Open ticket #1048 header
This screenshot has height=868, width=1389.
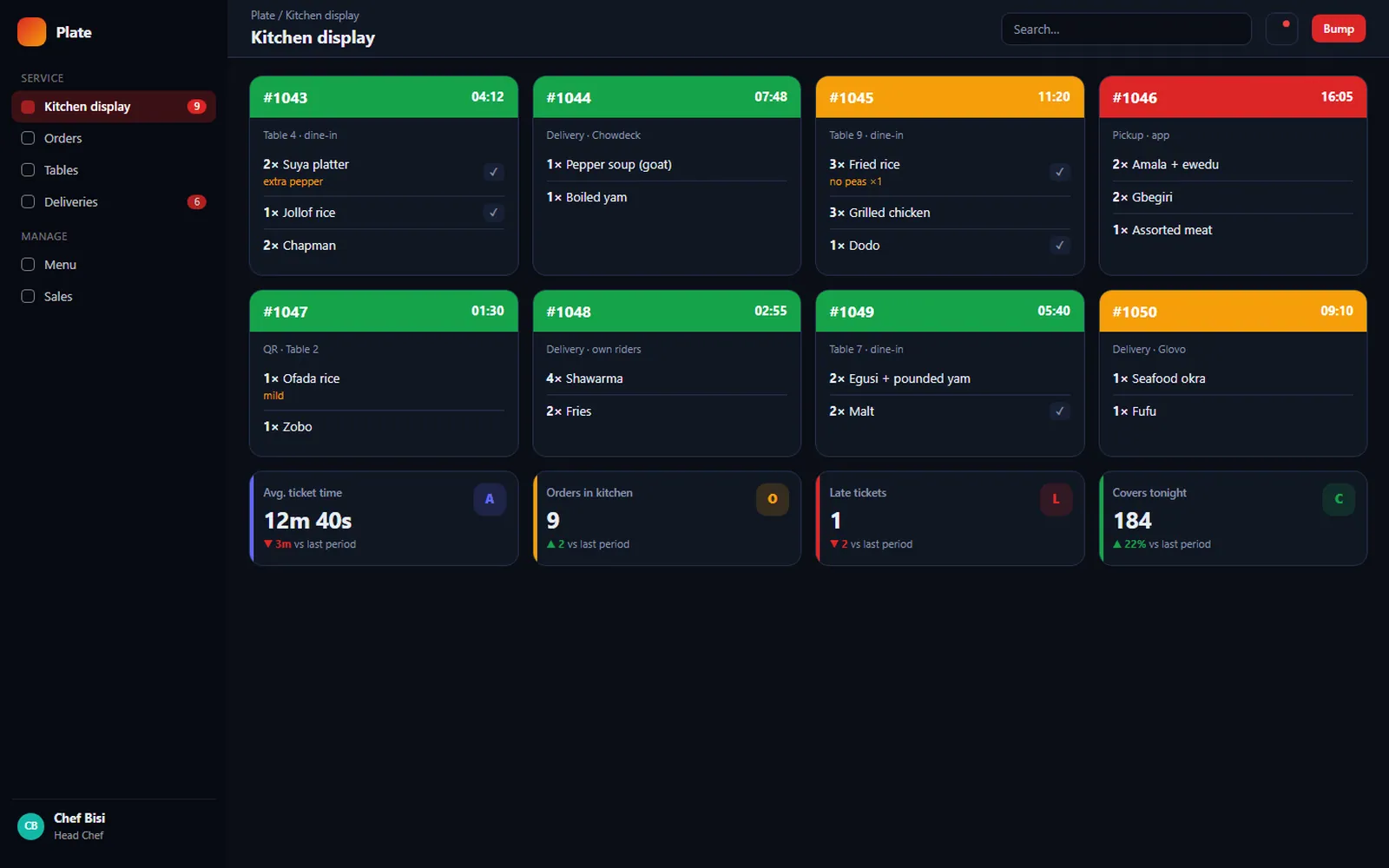tap(667, 311)
